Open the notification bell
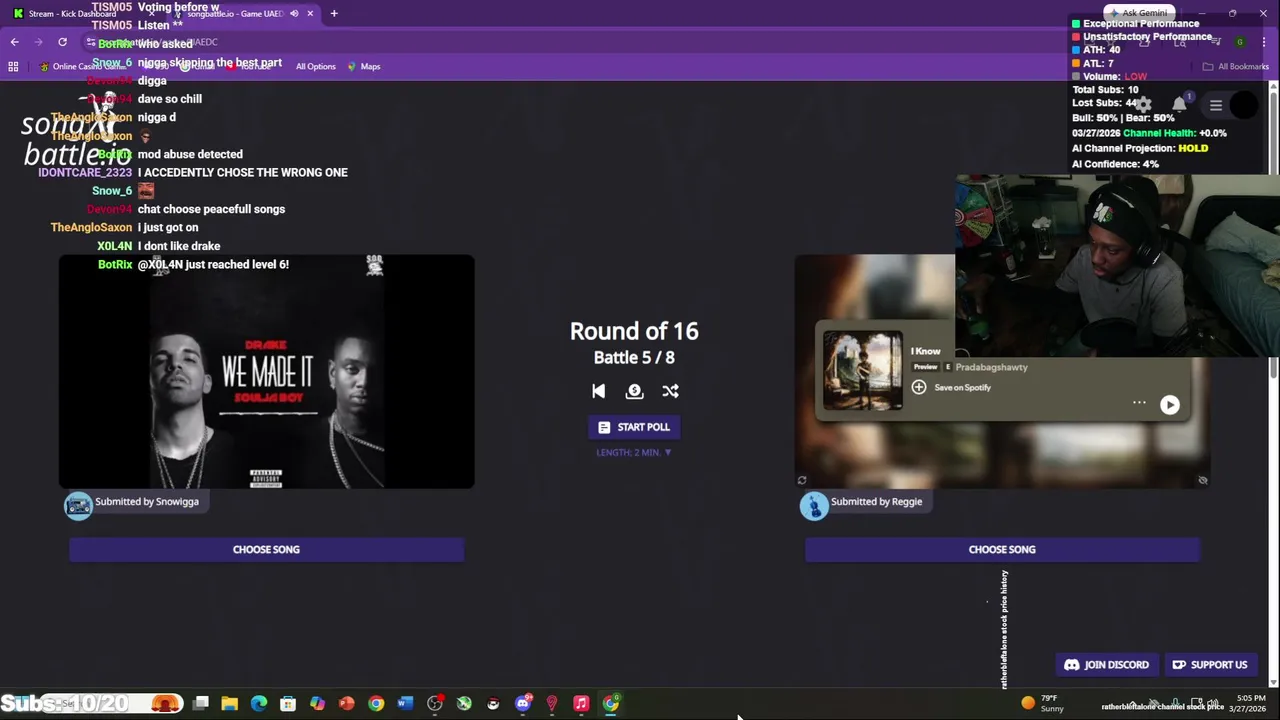1280x720 pixels. (1180, 105)
